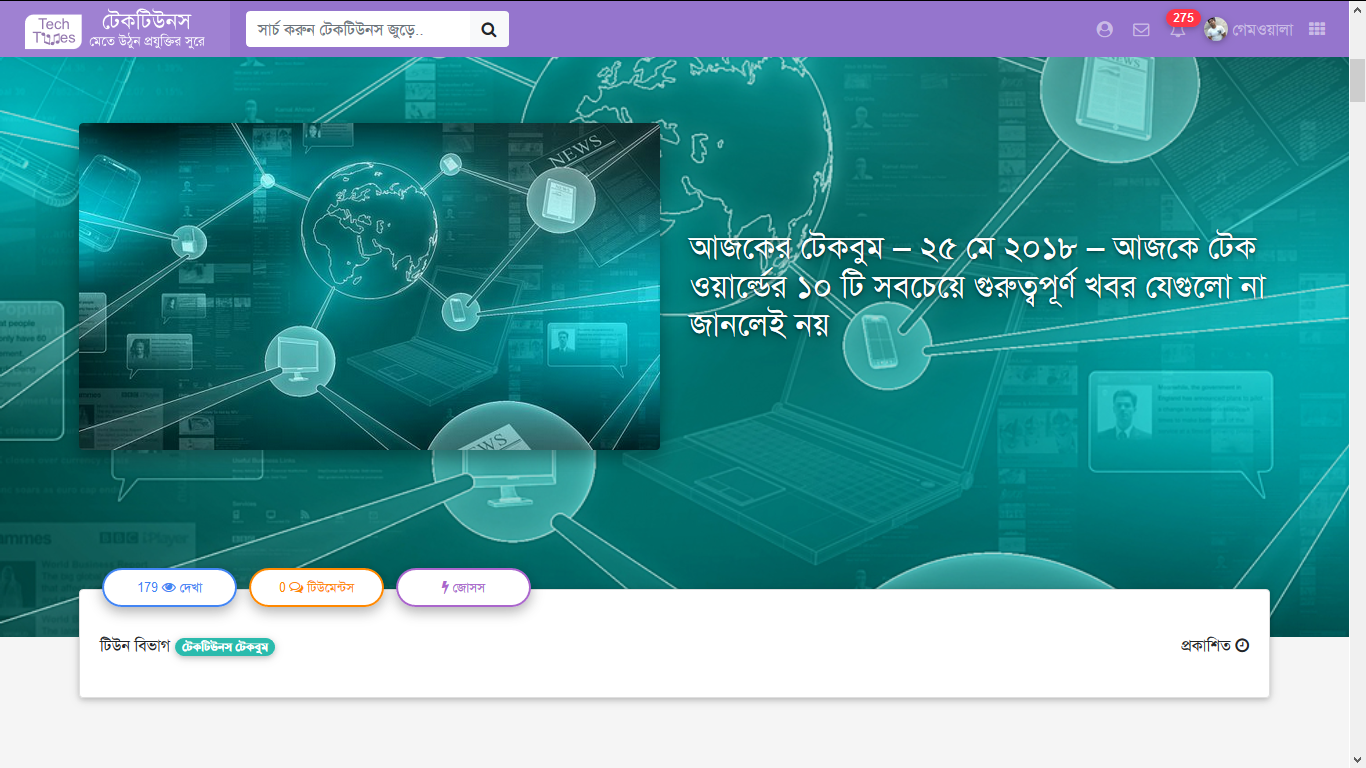
Task: Focus the সার্চ করুন টেকটিউনস জুড়ে search field
Action: (x=358, y=29)
